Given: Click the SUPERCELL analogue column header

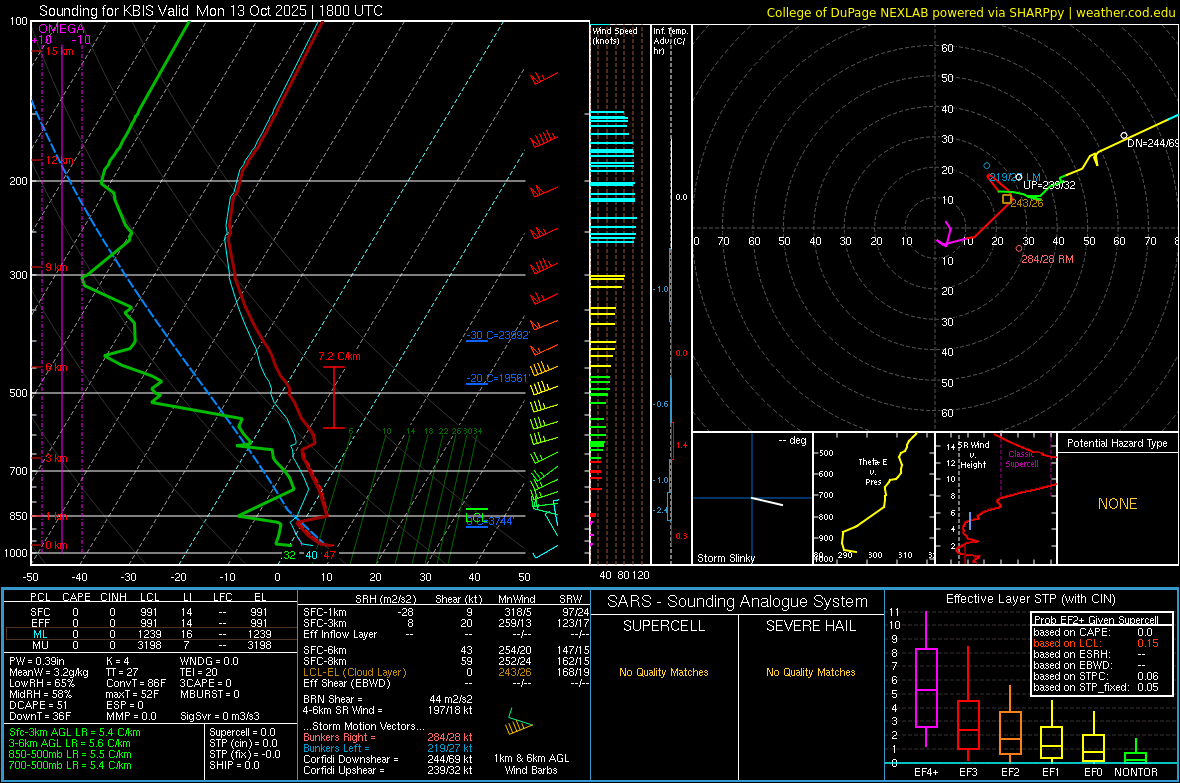Looking at the screenshot, I should click(664, 626).
